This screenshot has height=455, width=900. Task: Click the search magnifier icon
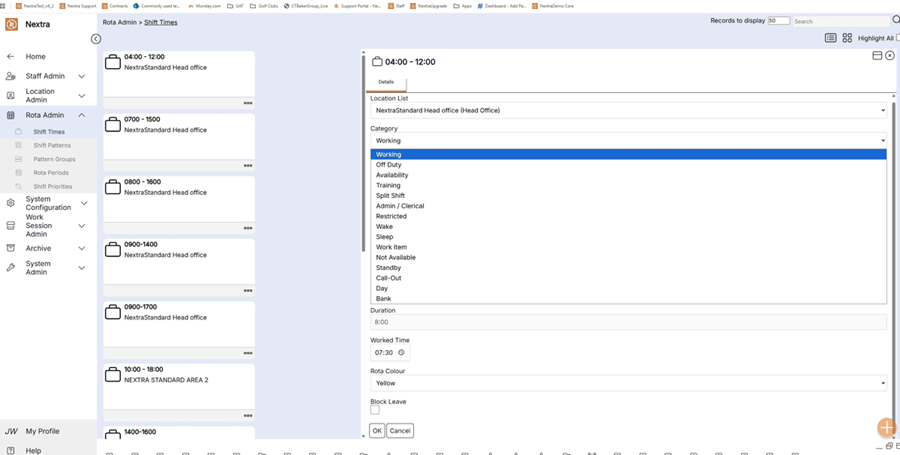click(895, 20)
